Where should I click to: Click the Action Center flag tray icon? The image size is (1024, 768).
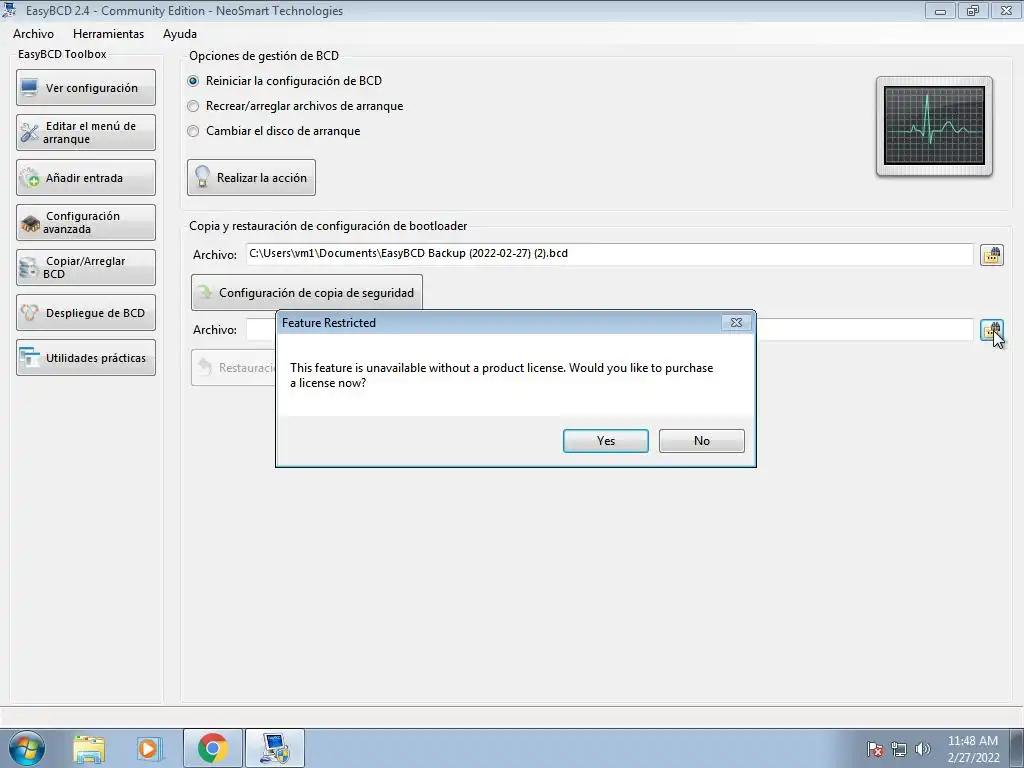tap(875, 749)
